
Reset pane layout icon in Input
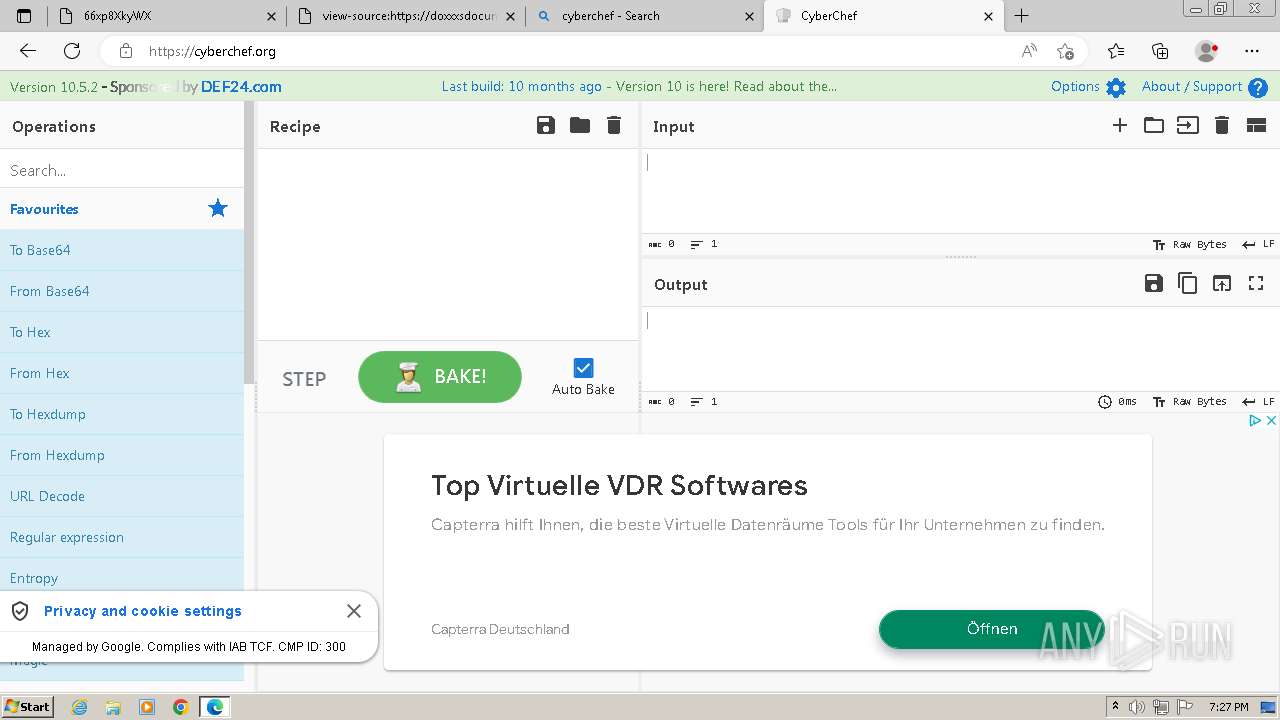pyautogui.click(x=1256, y=125)
